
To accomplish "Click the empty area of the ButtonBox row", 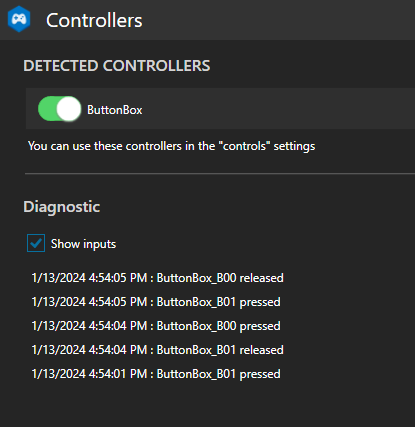I will tap(280, 109).
